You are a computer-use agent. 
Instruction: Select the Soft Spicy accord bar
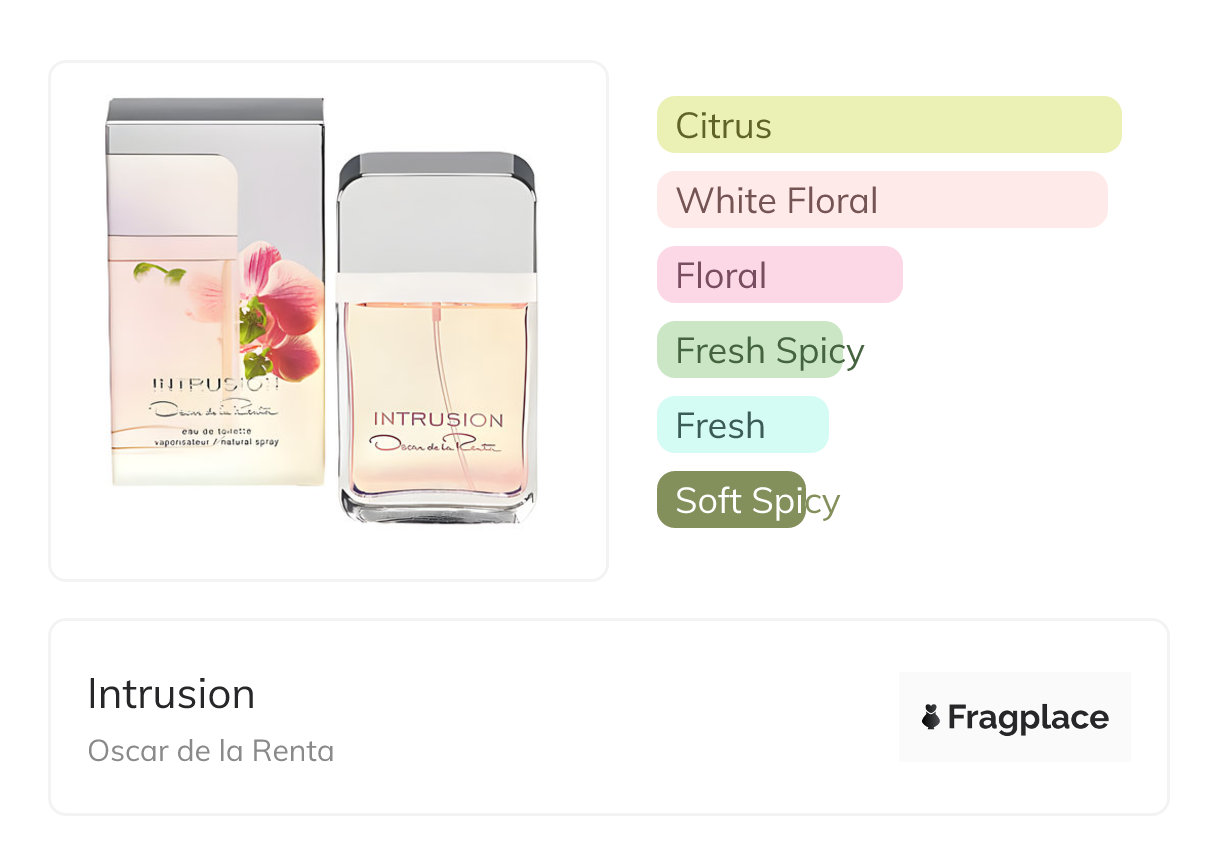731,500
